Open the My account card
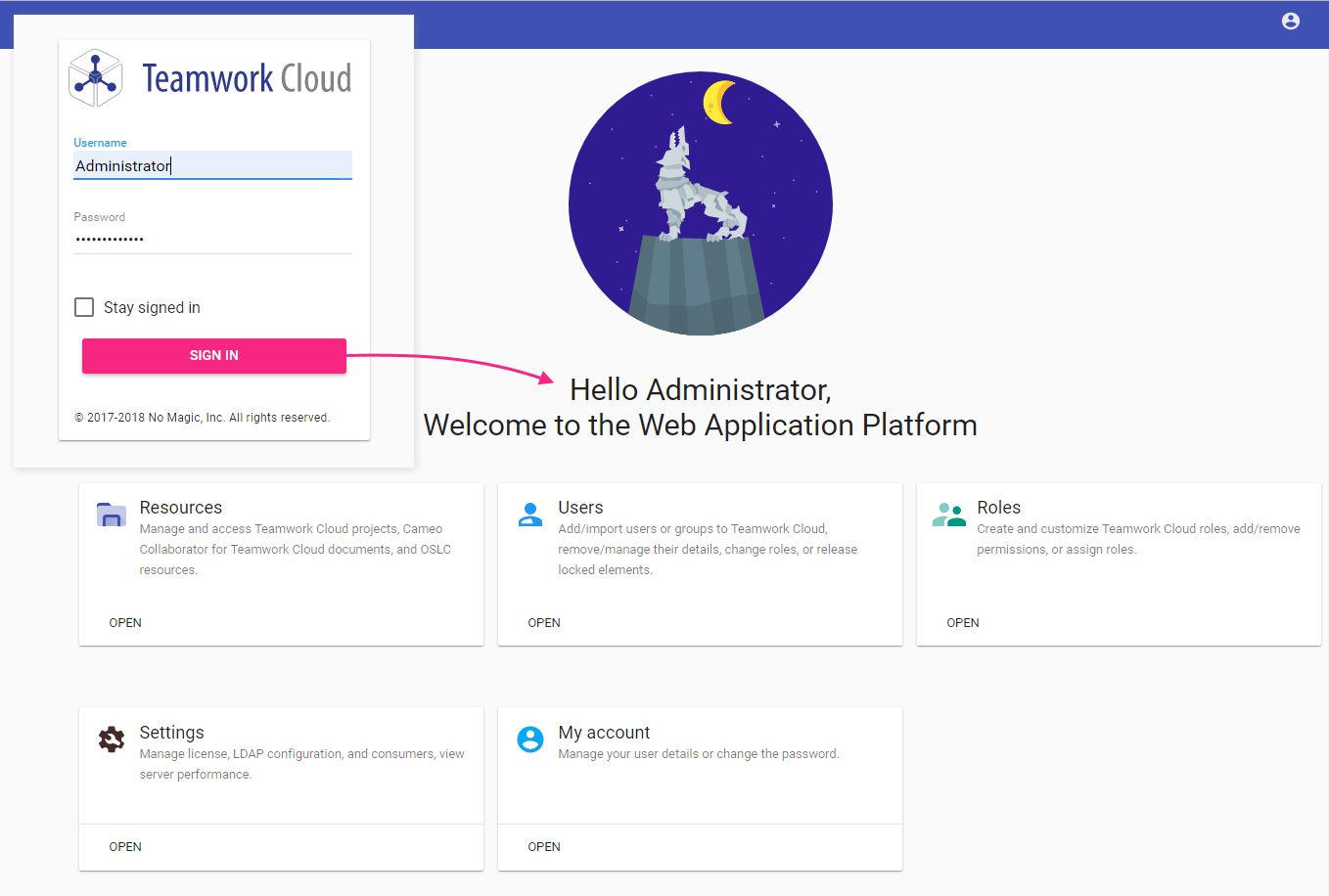This screenshot has width=1329, height=896. [544, 847]
